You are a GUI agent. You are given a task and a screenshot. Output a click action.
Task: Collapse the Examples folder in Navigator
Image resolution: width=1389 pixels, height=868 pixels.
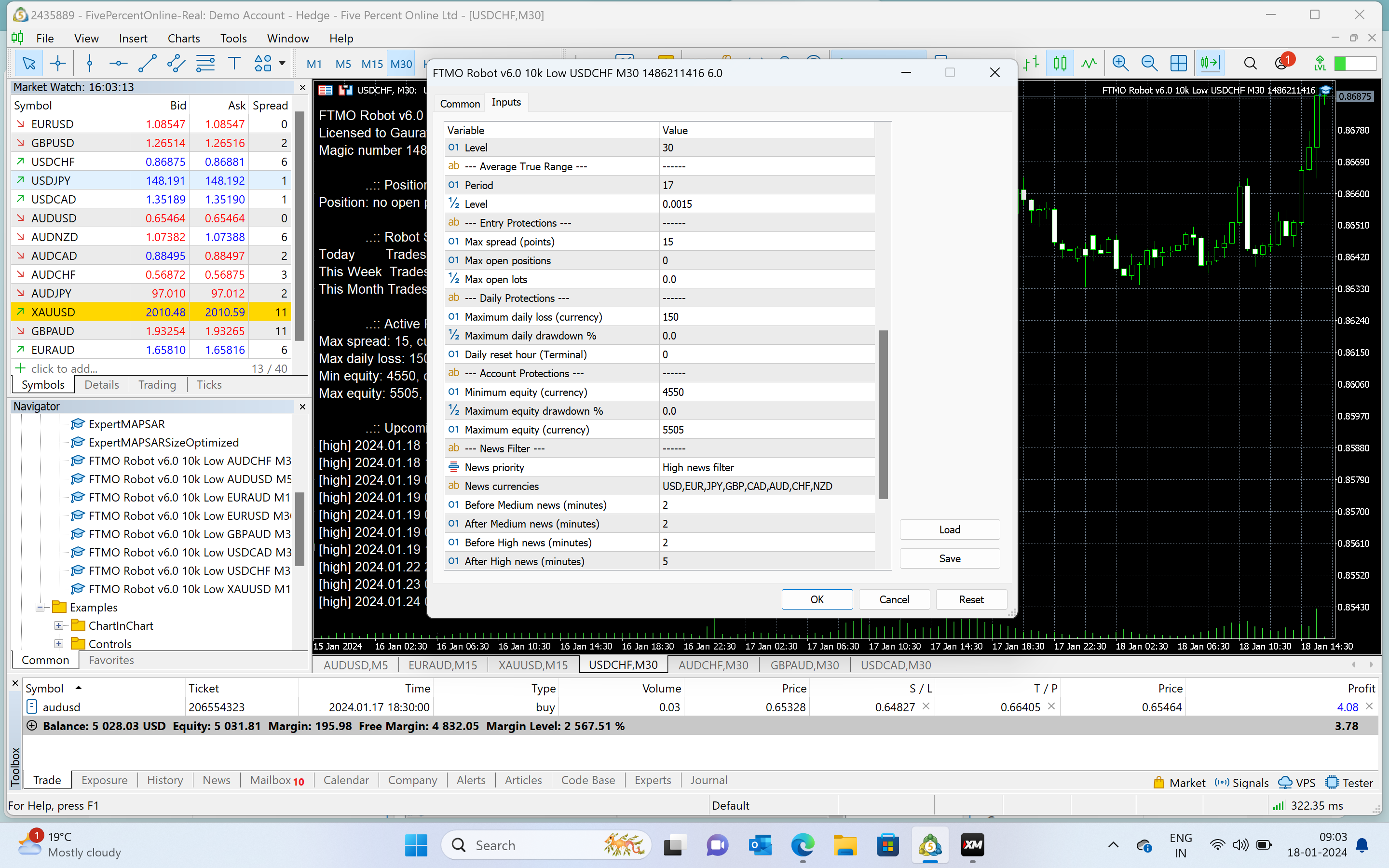(x=40, y=607)
